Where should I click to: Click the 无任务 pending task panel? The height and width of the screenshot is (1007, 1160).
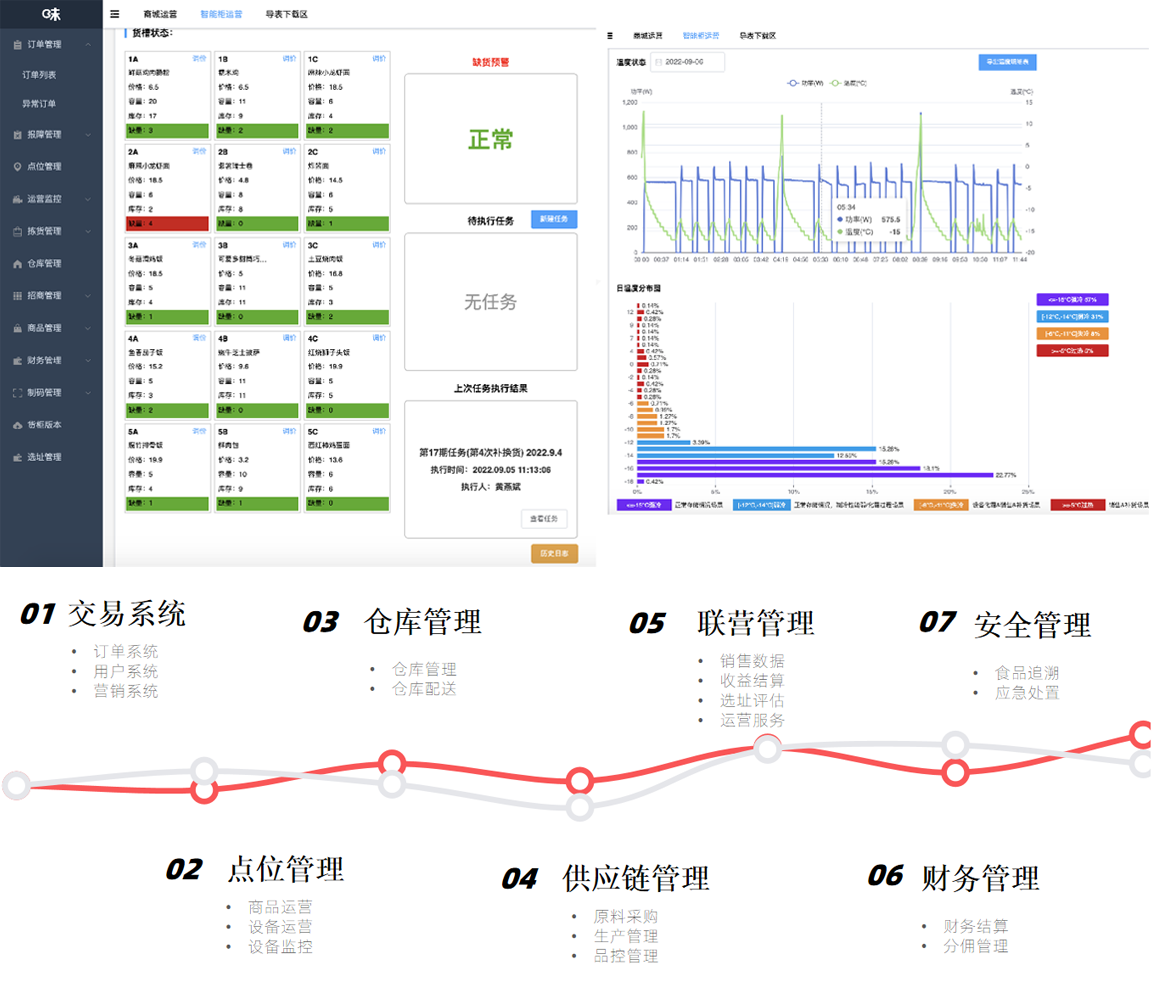pyautogui.click(x=490, y=302)
